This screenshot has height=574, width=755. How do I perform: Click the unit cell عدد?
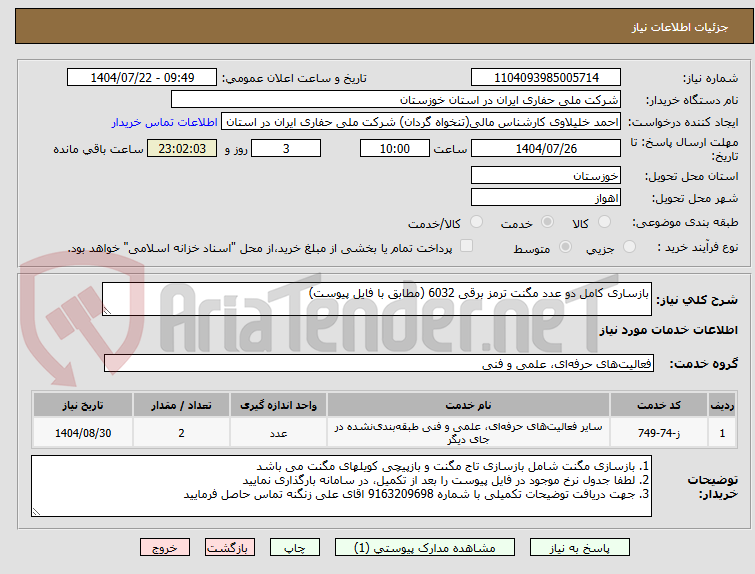tap(278, 433)
